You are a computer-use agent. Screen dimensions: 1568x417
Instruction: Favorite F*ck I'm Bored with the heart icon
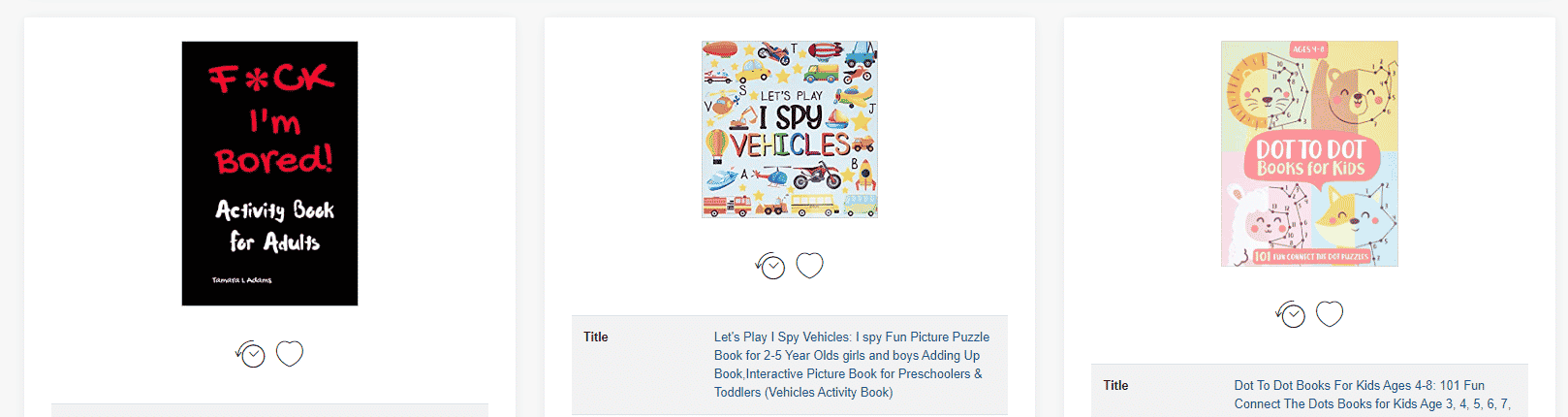point(290,354)
